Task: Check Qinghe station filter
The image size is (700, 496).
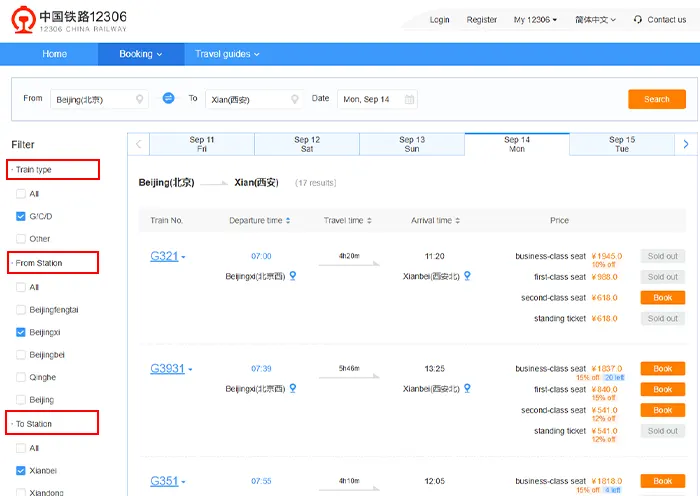Action: pyautogui.click(x=21, y=377)
